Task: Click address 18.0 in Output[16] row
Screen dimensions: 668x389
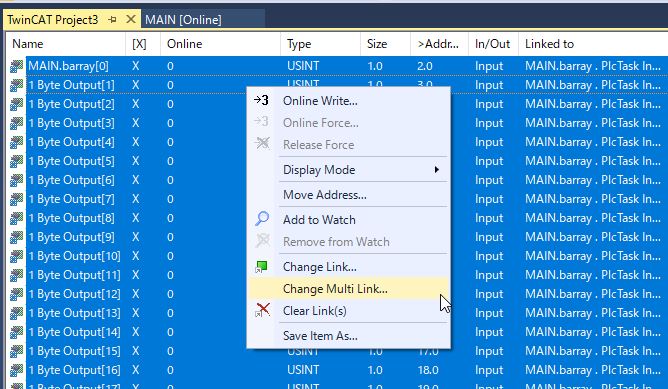Action: tap(428, 370)
